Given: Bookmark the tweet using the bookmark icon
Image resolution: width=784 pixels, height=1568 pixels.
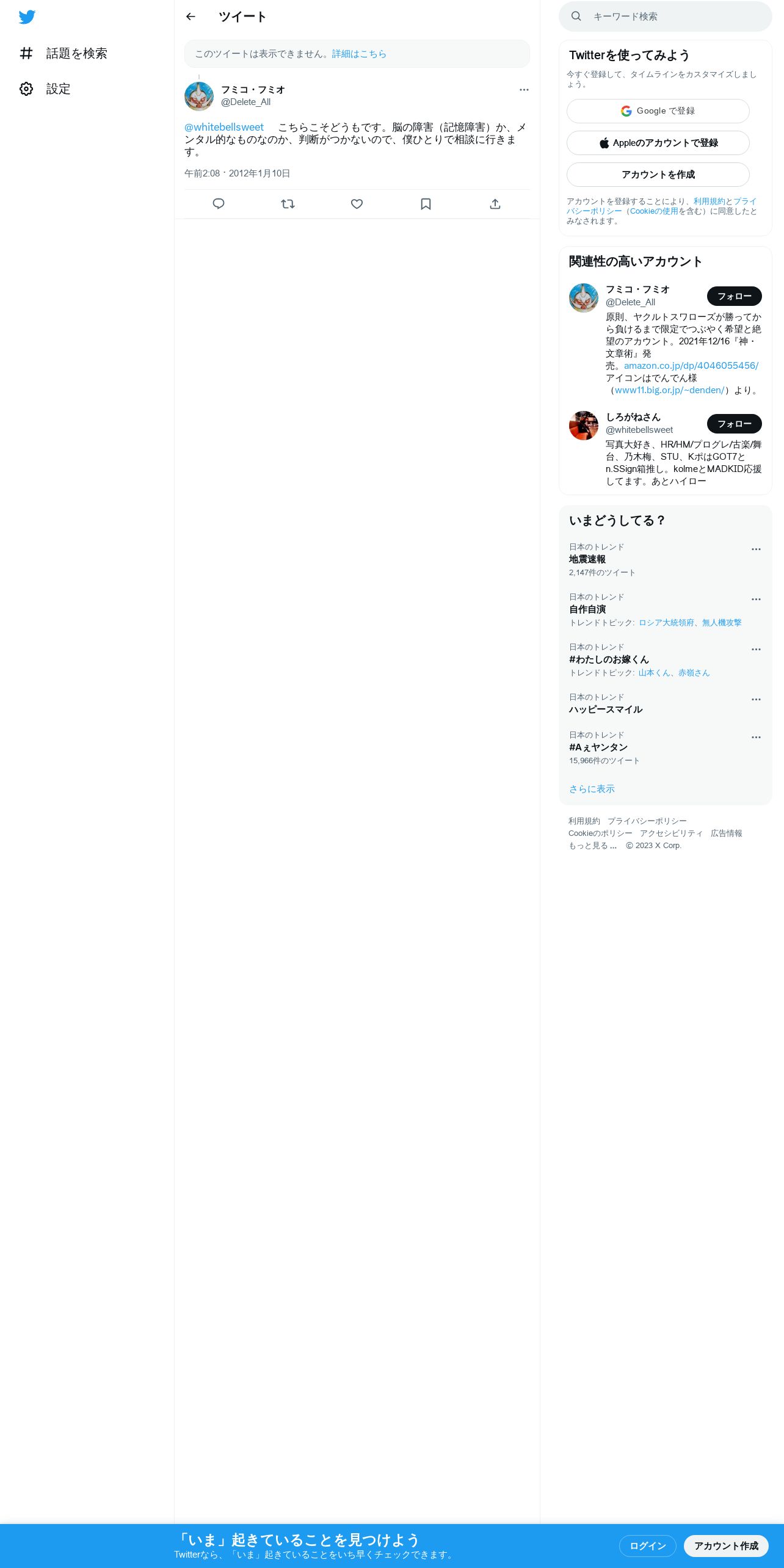Looking at the screenshot, I should click(426, 204).
